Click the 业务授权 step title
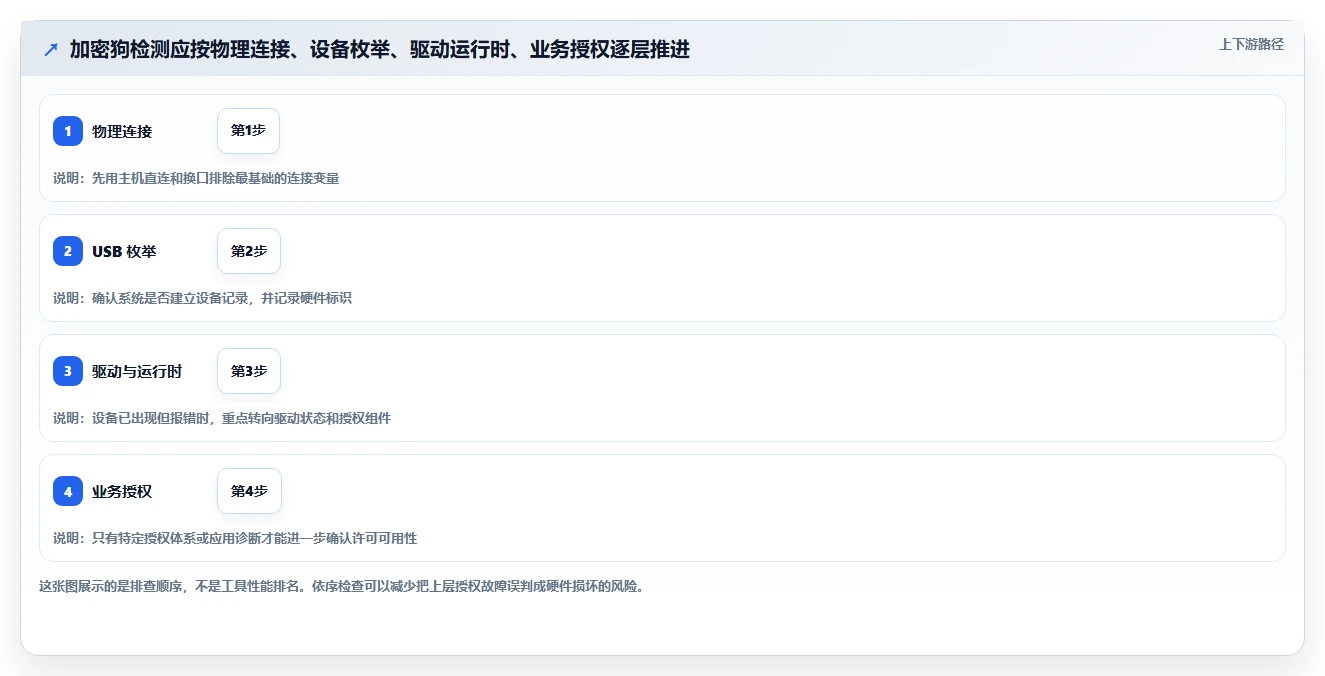 pyautogui.click(x=122, y=491)
